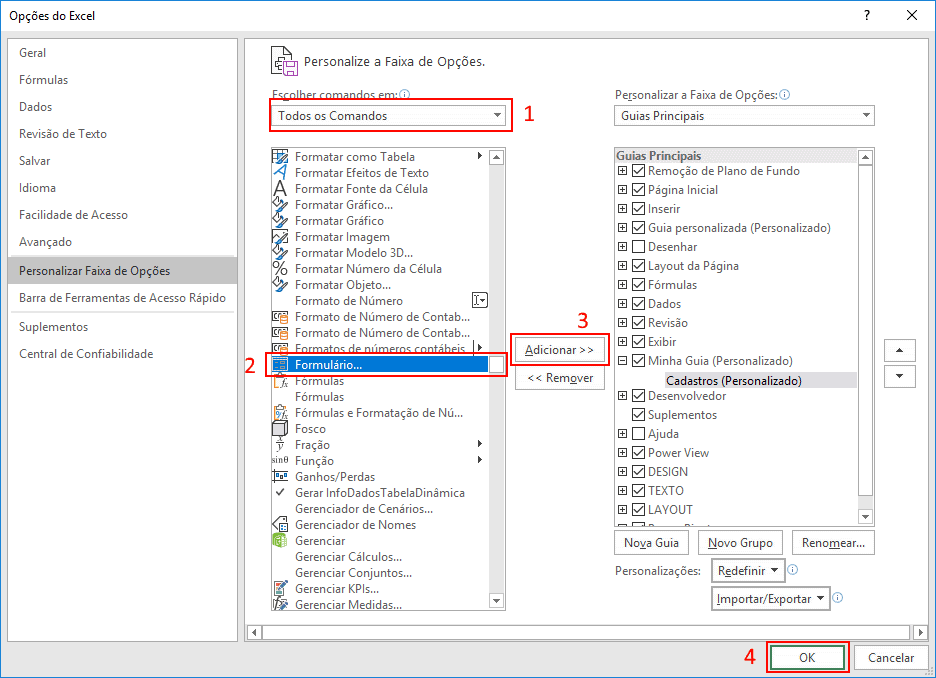The image size is (936, 678).
Task: Click the Formatar Modelo 3D icon
Action: point(280,252)
